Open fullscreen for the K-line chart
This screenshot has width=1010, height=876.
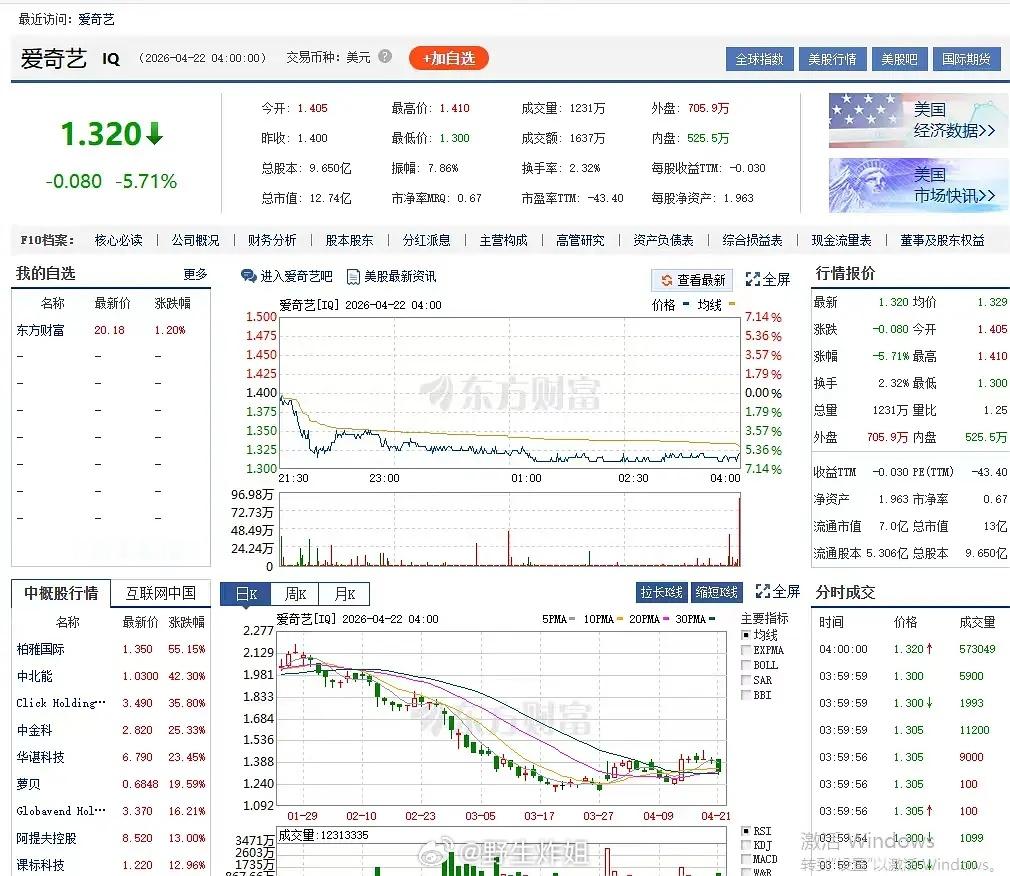[x=777, y=591]
